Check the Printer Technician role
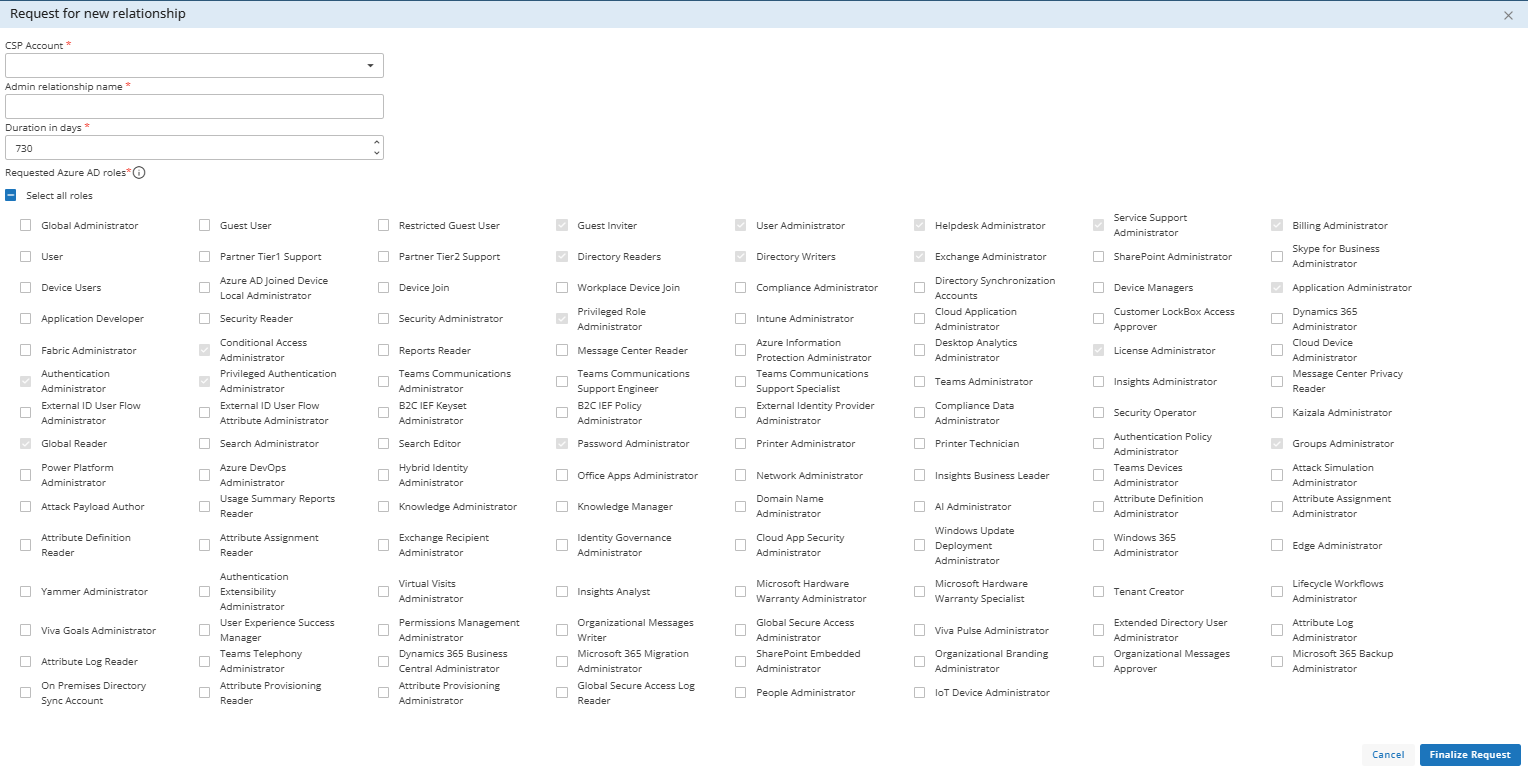The height and width of the screenshot is (774, 1528). pyautogui.click(x=919, y=443)
